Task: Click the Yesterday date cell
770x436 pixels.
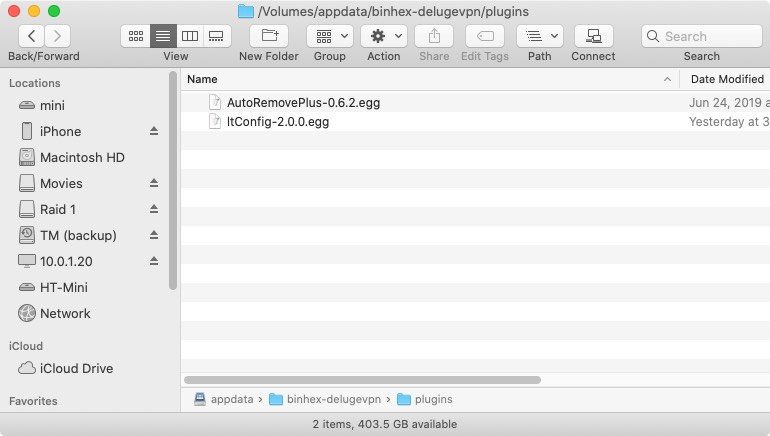Action: [x=729, y=122]
